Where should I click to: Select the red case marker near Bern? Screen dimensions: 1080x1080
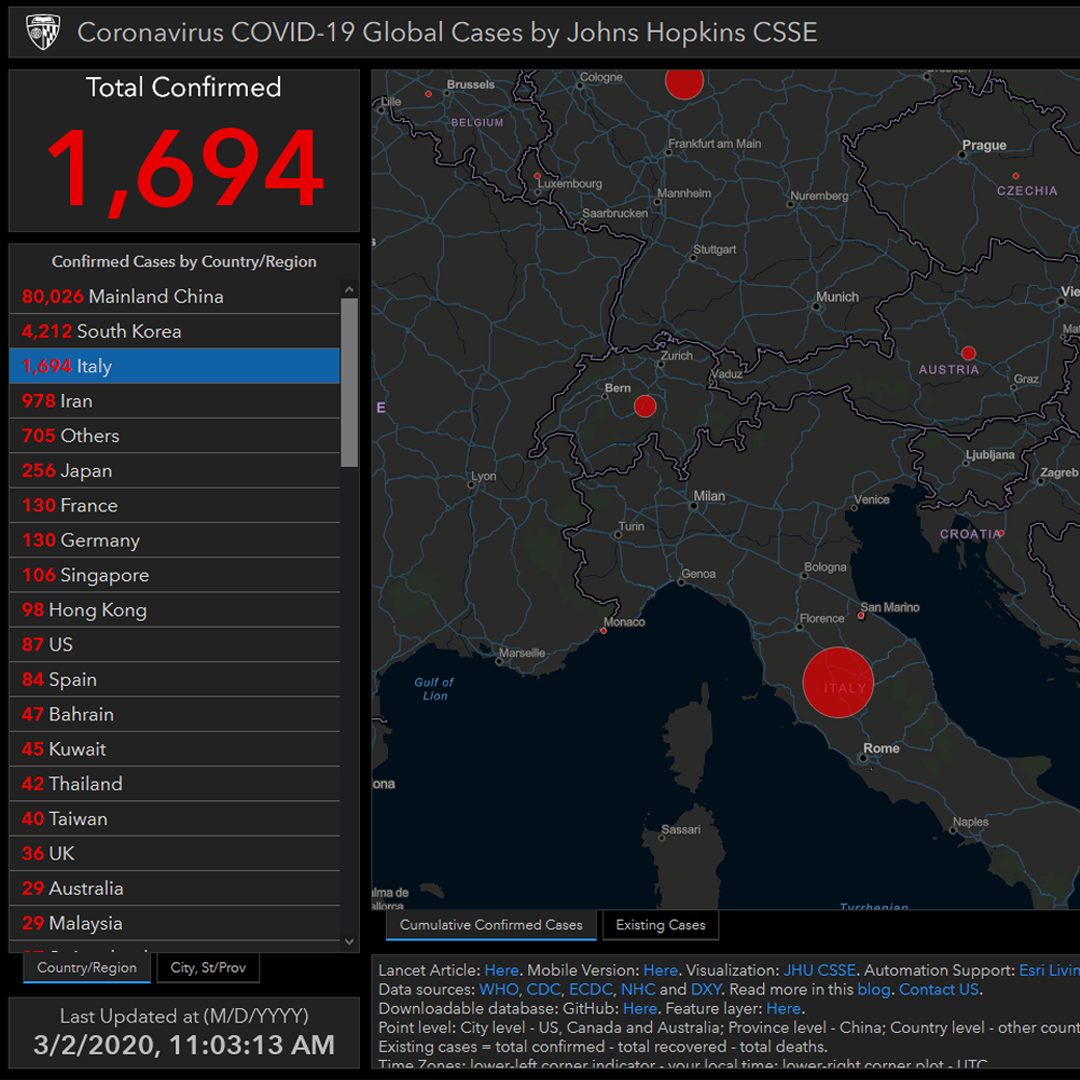(645, 406)
